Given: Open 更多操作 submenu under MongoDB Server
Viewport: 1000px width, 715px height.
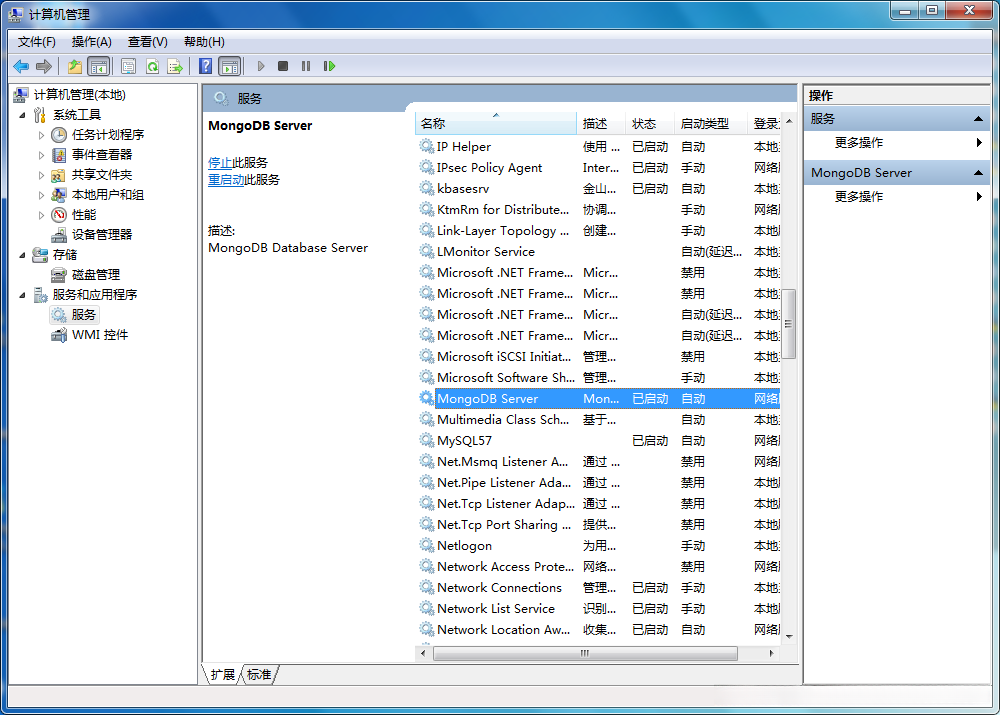Looking at the screenshot, I should tap(895, 196).
